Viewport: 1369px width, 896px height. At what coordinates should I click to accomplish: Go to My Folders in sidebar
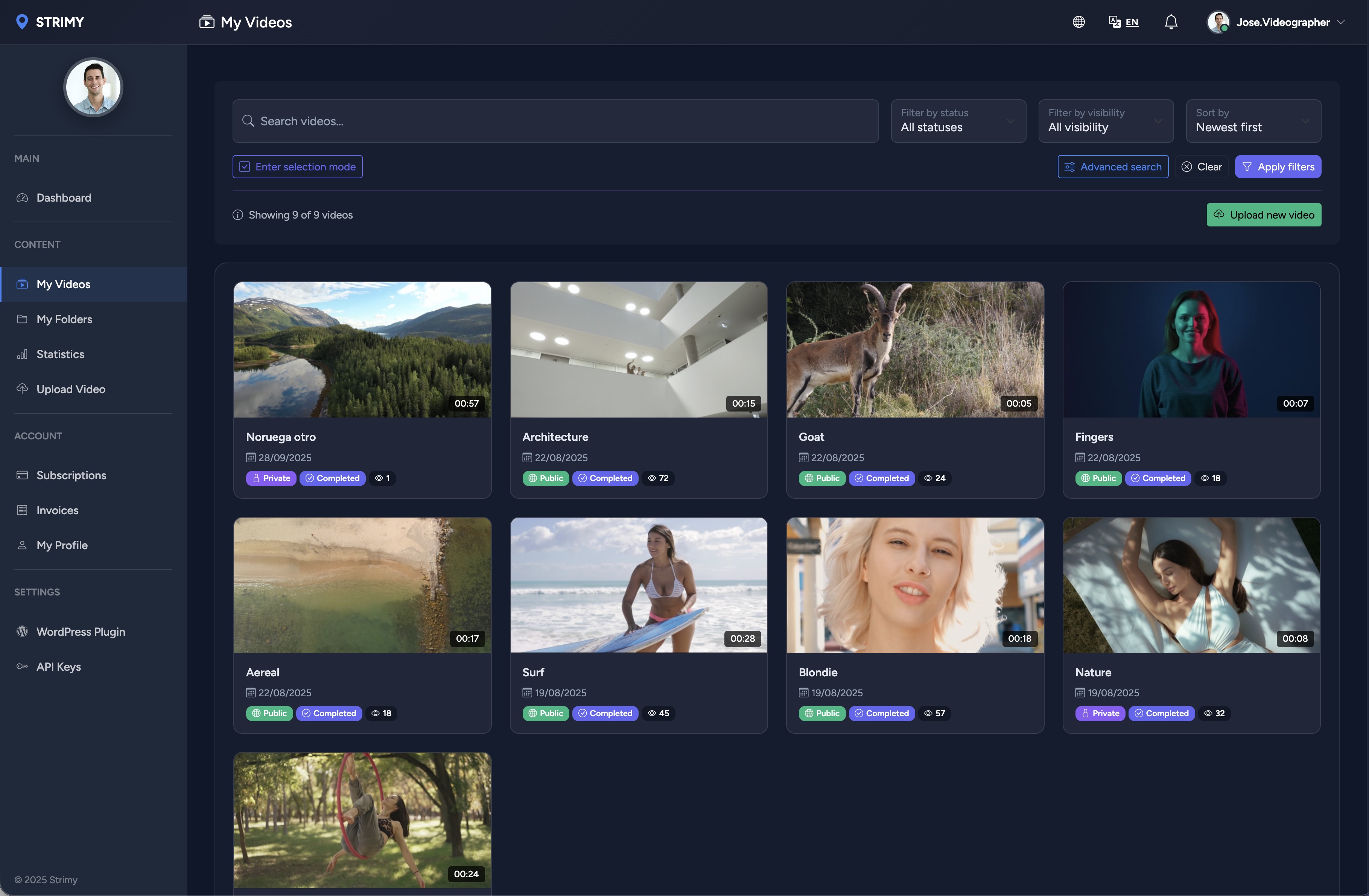coord(64,319)
